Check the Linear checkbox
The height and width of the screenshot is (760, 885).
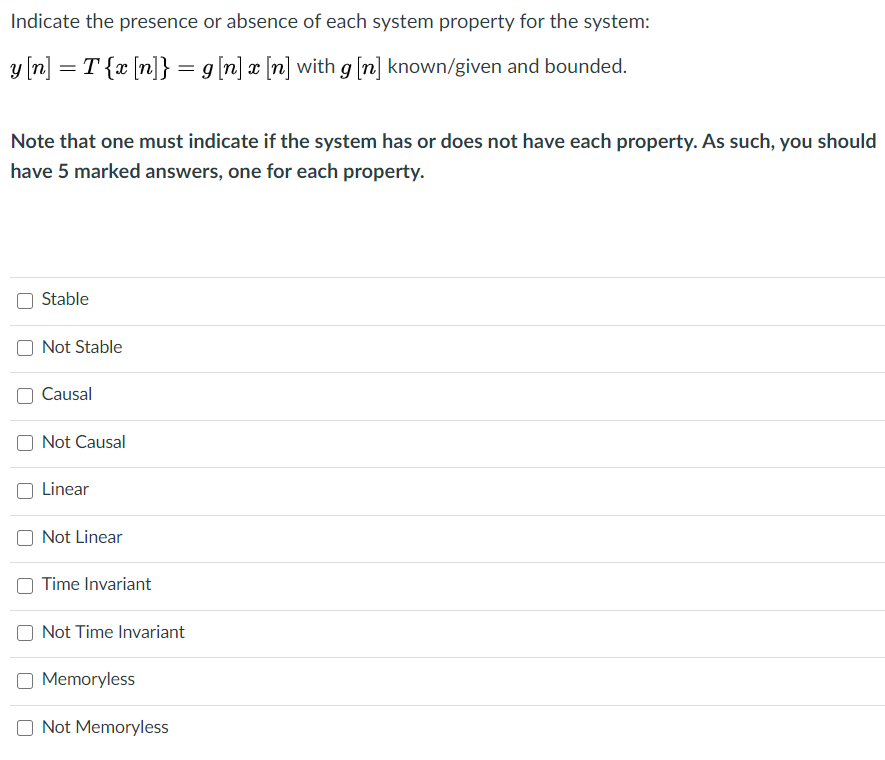click(24, 490)
